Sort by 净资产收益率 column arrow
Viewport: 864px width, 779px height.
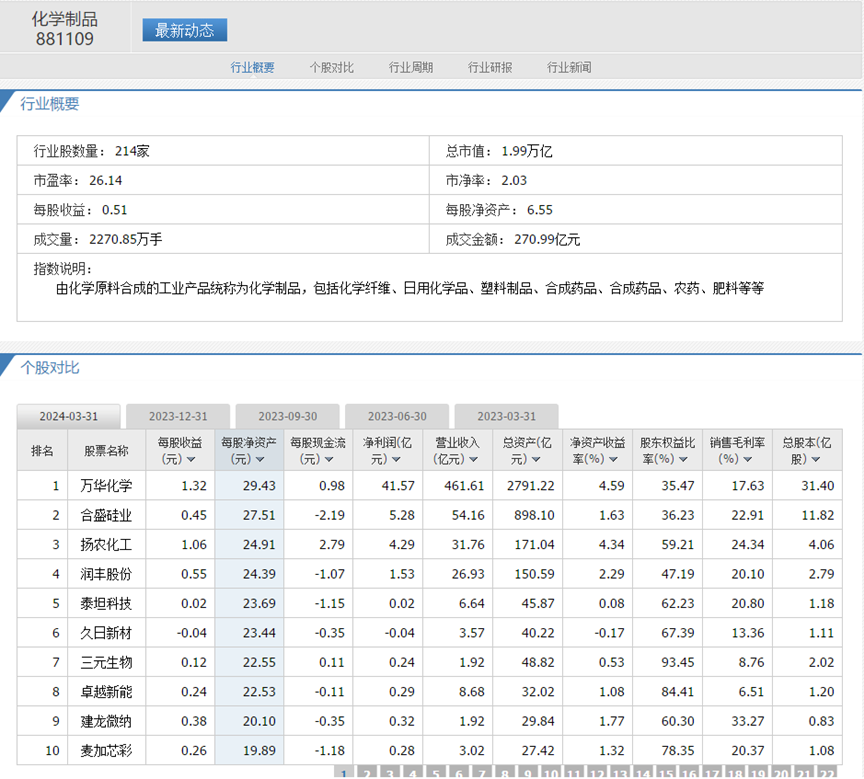pos(613,459)
